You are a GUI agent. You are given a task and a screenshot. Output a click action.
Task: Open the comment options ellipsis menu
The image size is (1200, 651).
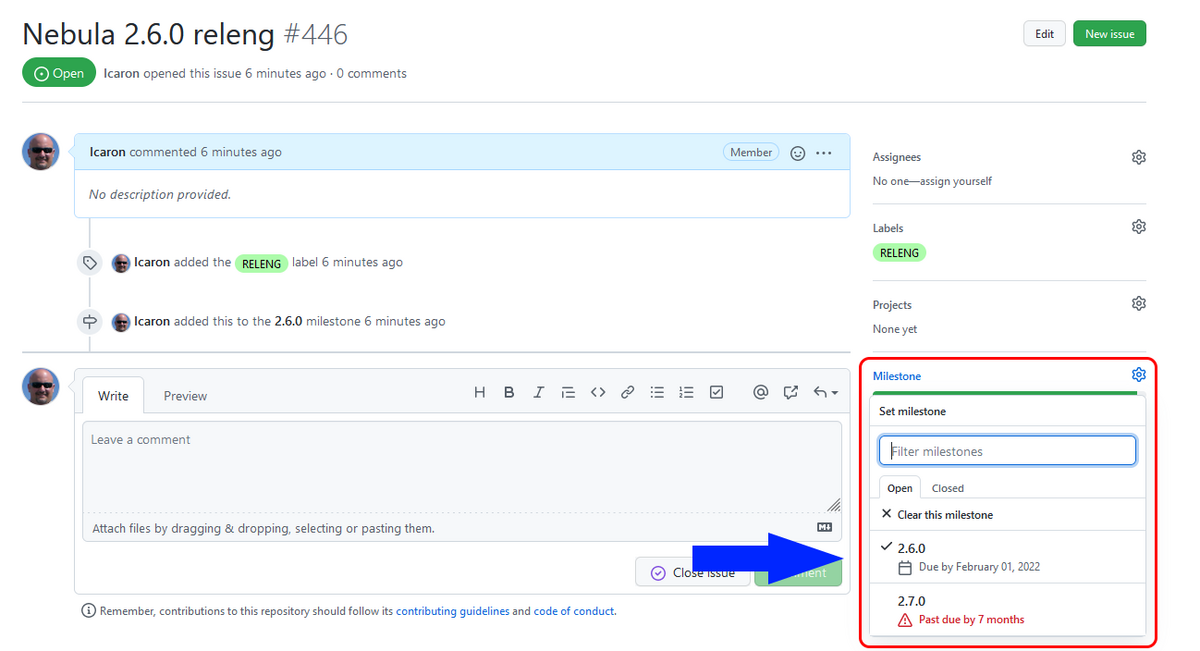pyautogui.click(x=823, y=152)
